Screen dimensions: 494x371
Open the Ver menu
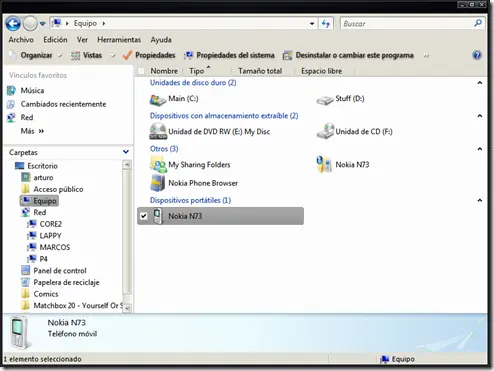point(82,40)
